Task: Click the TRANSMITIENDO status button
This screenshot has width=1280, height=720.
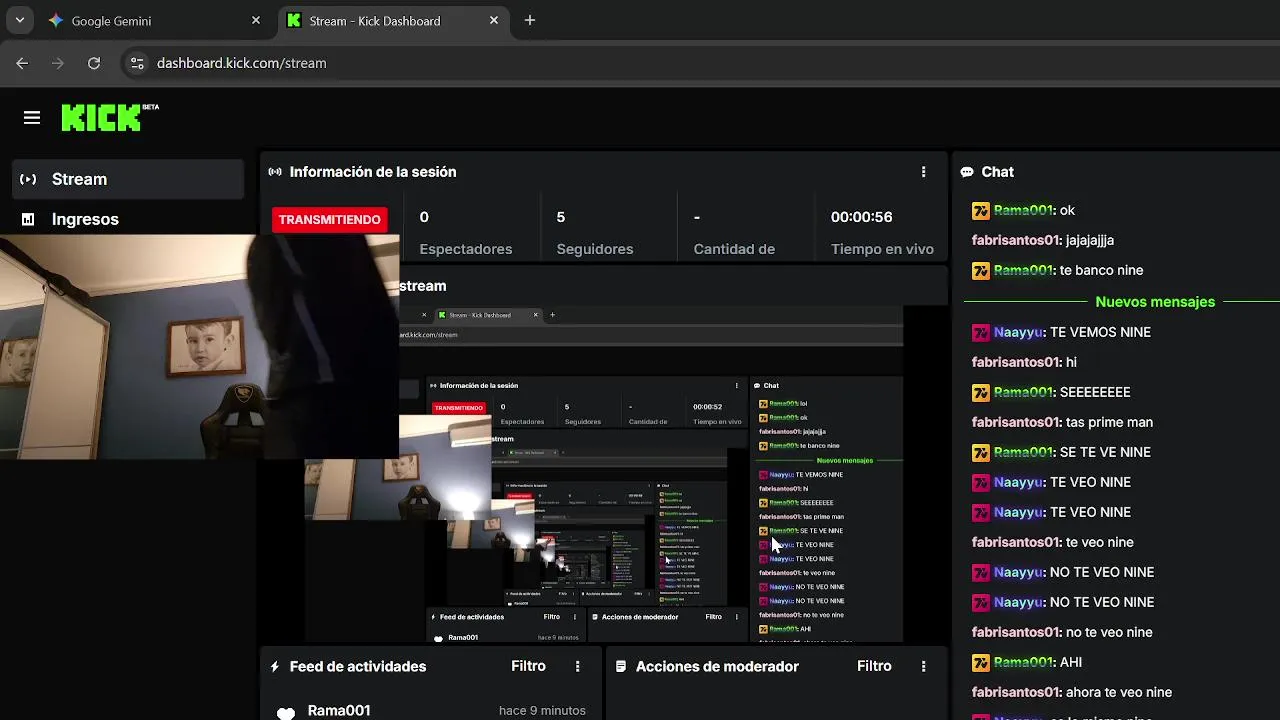Action: (x=329, y=219)
